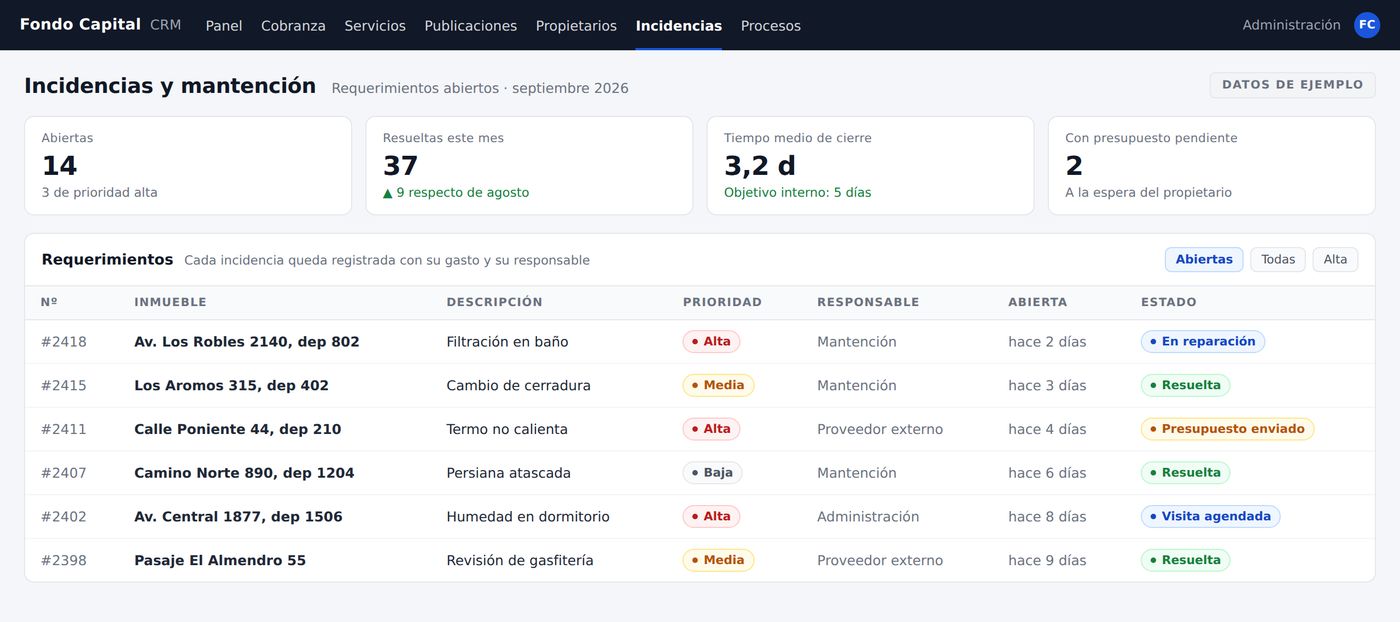Select Av. Los Robles 2140, dep 802
The width and height of the screenshot is (1400, 622).
[246, 342]
